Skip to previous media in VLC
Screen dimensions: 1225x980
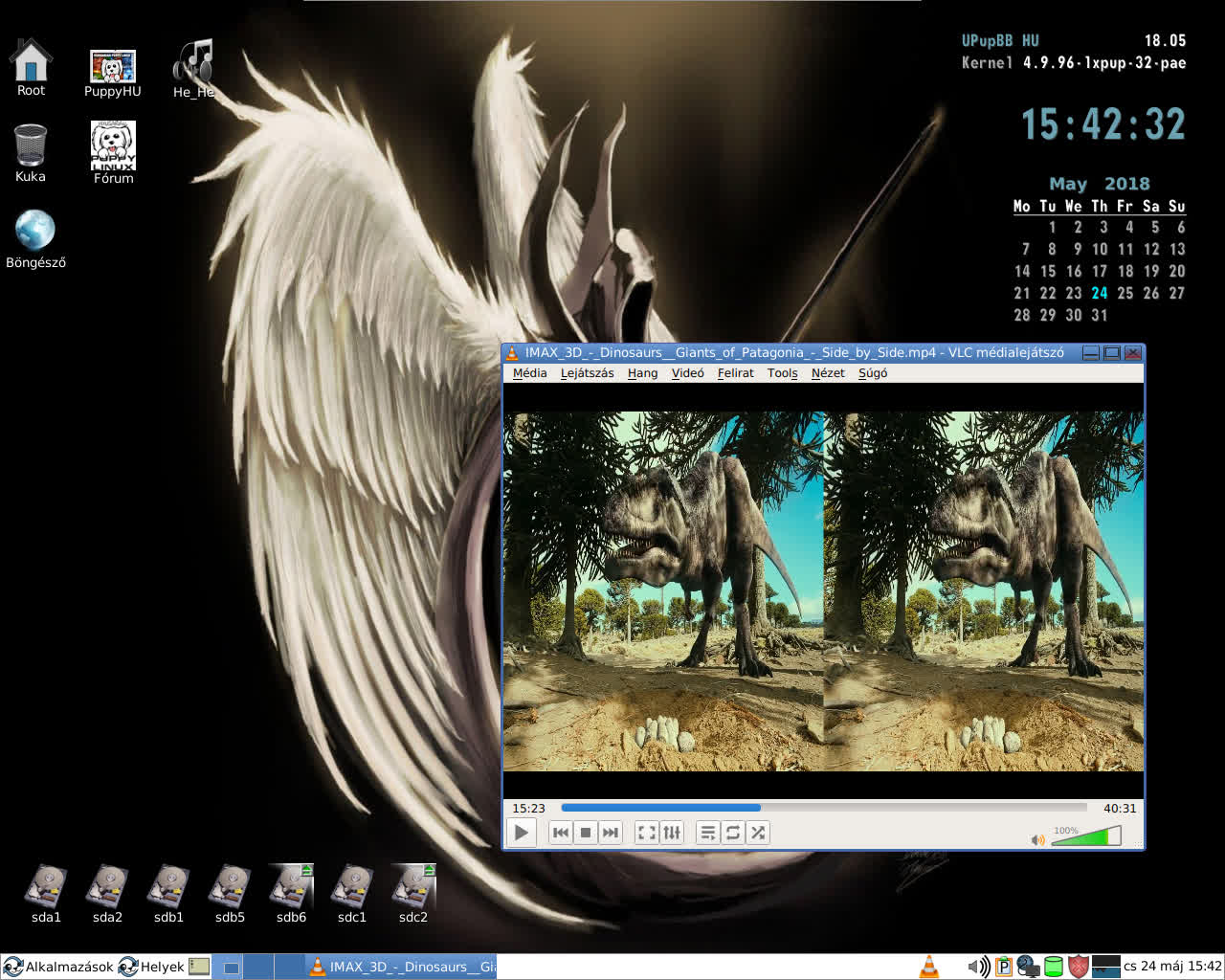coord(561,833)
